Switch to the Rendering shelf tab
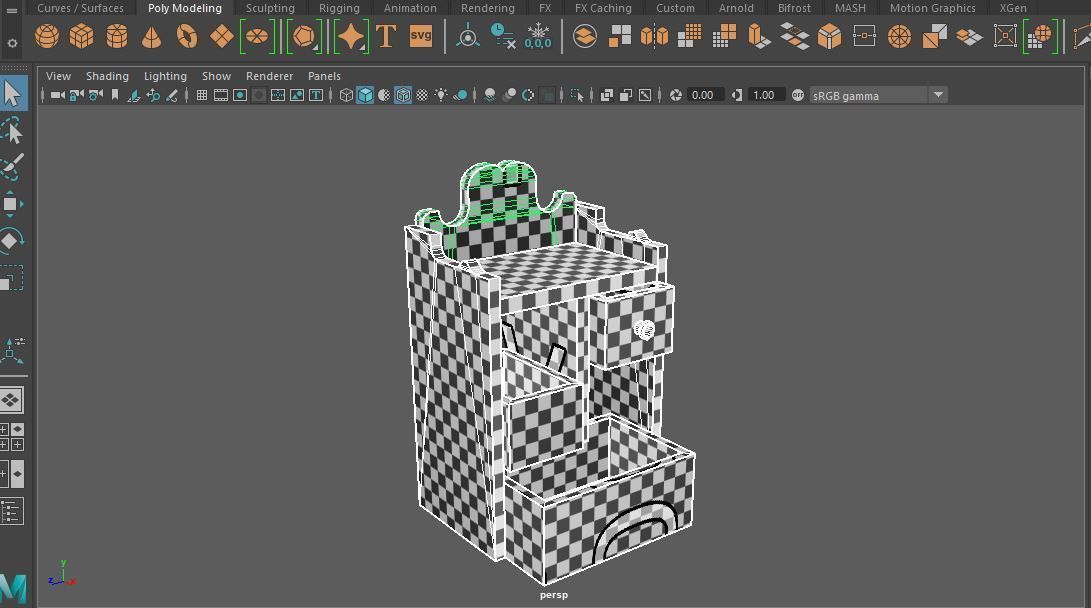This screenshot has width=1091, height=608. point(487,8)
